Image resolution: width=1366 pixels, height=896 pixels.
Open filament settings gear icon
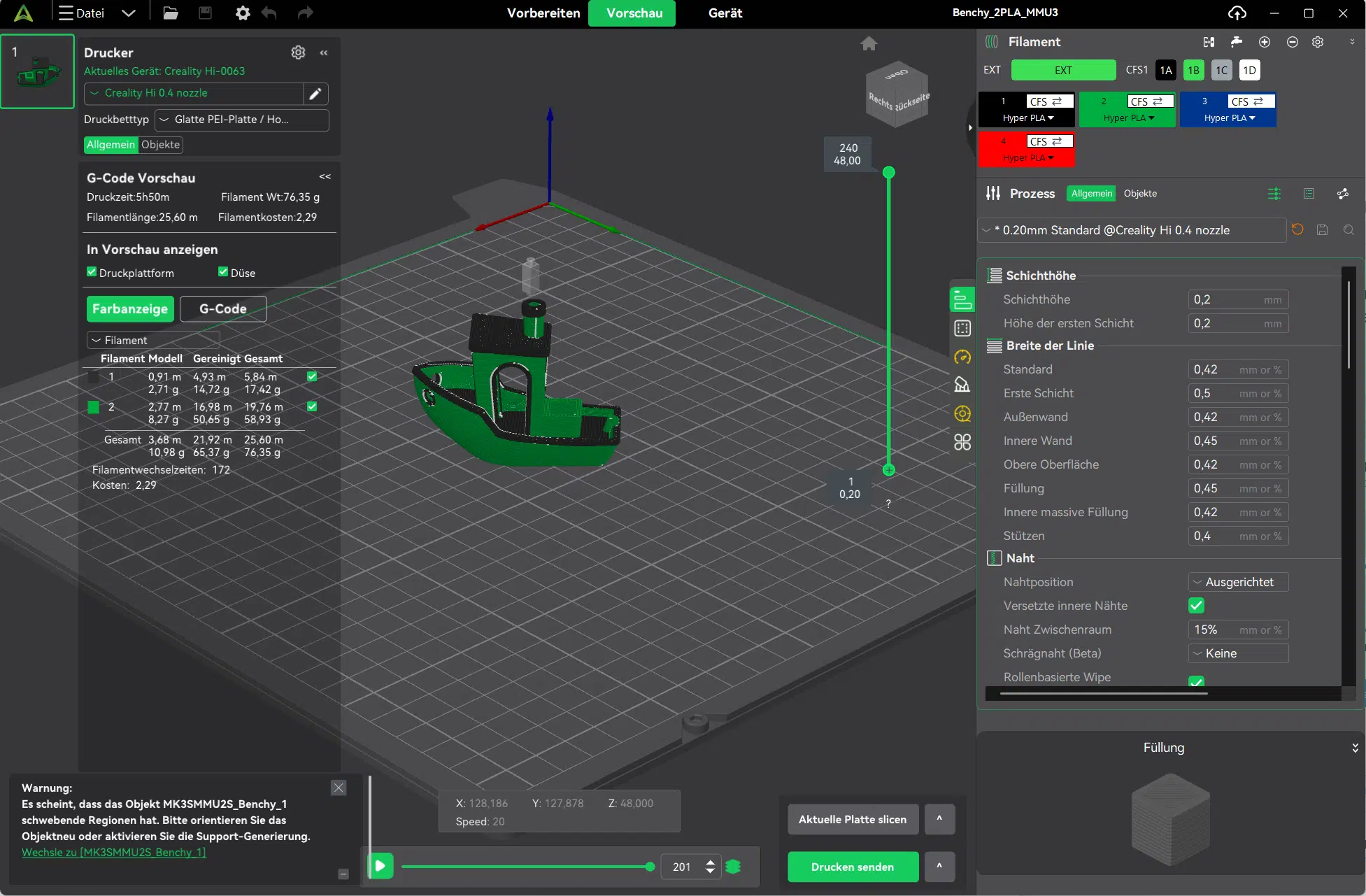(1318, 42)
